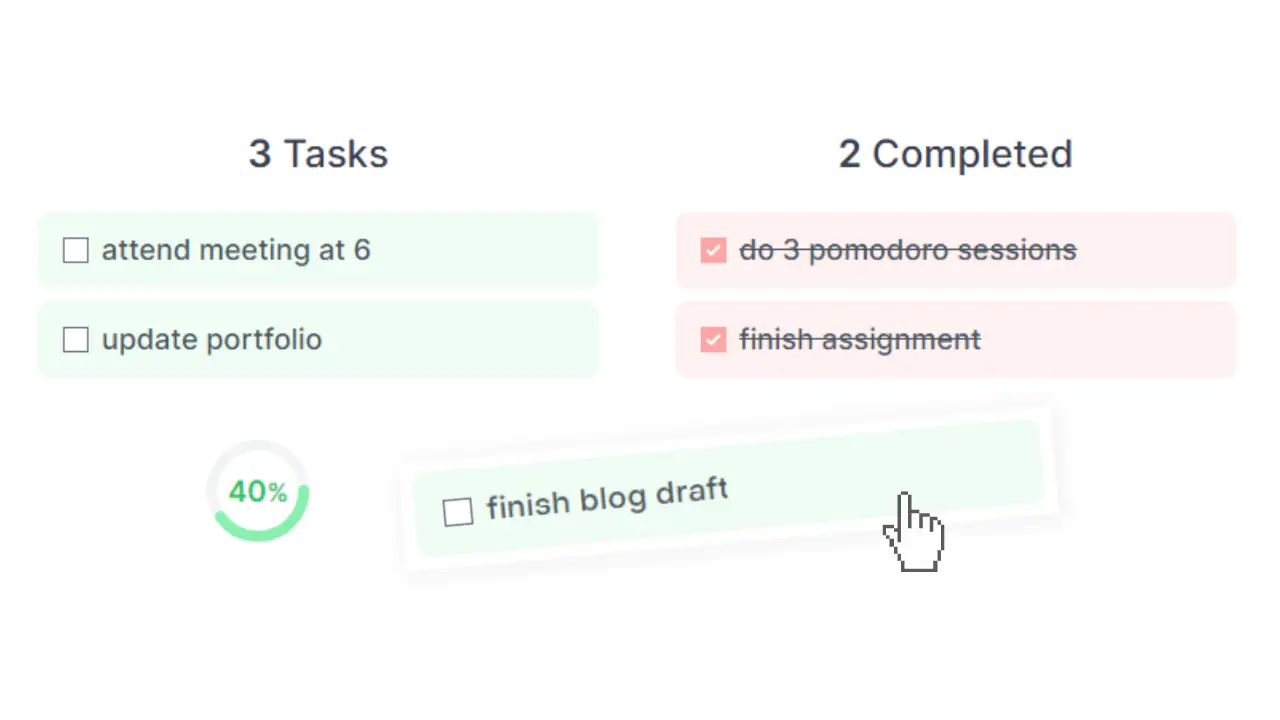The width and height of the screenshot is (1280, 720).
Task: Tick the 'update portfolio' checkbox
Action: coord(76,340)
